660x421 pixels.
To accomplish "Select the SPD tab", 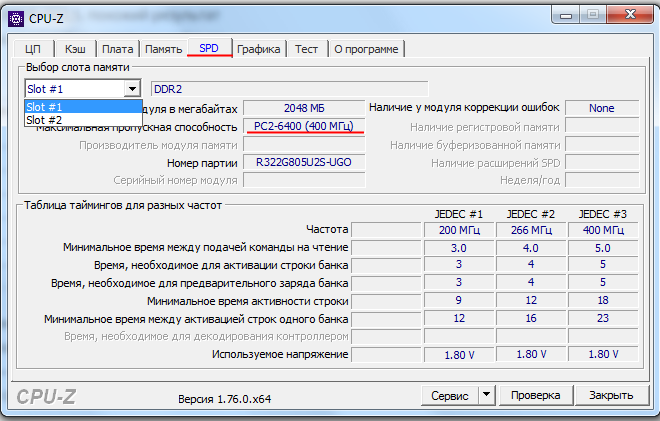I will tap(209, 48).
